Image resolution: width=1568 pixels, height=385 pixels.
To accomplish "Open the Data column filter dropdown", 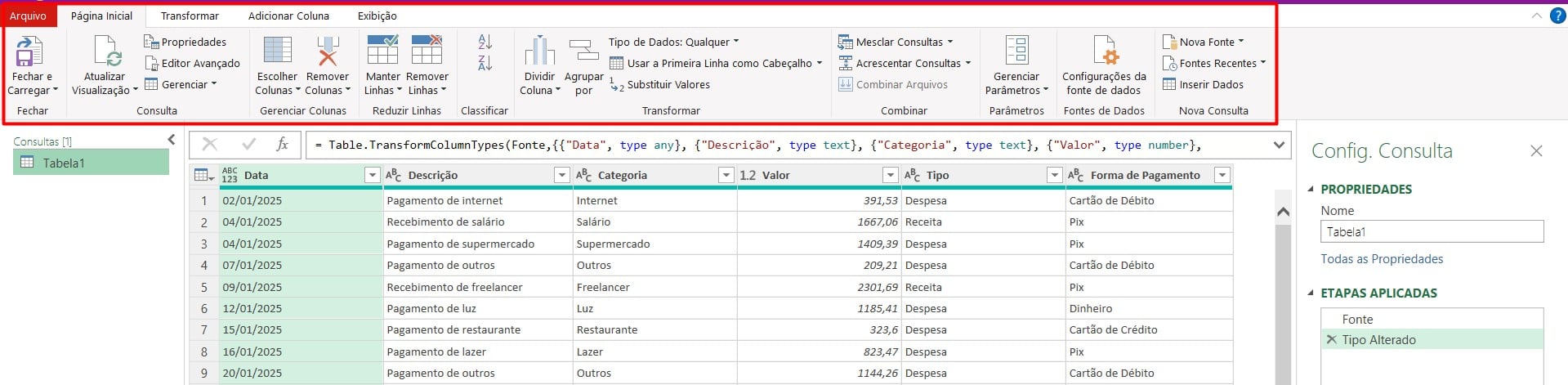I will (372, 175).
